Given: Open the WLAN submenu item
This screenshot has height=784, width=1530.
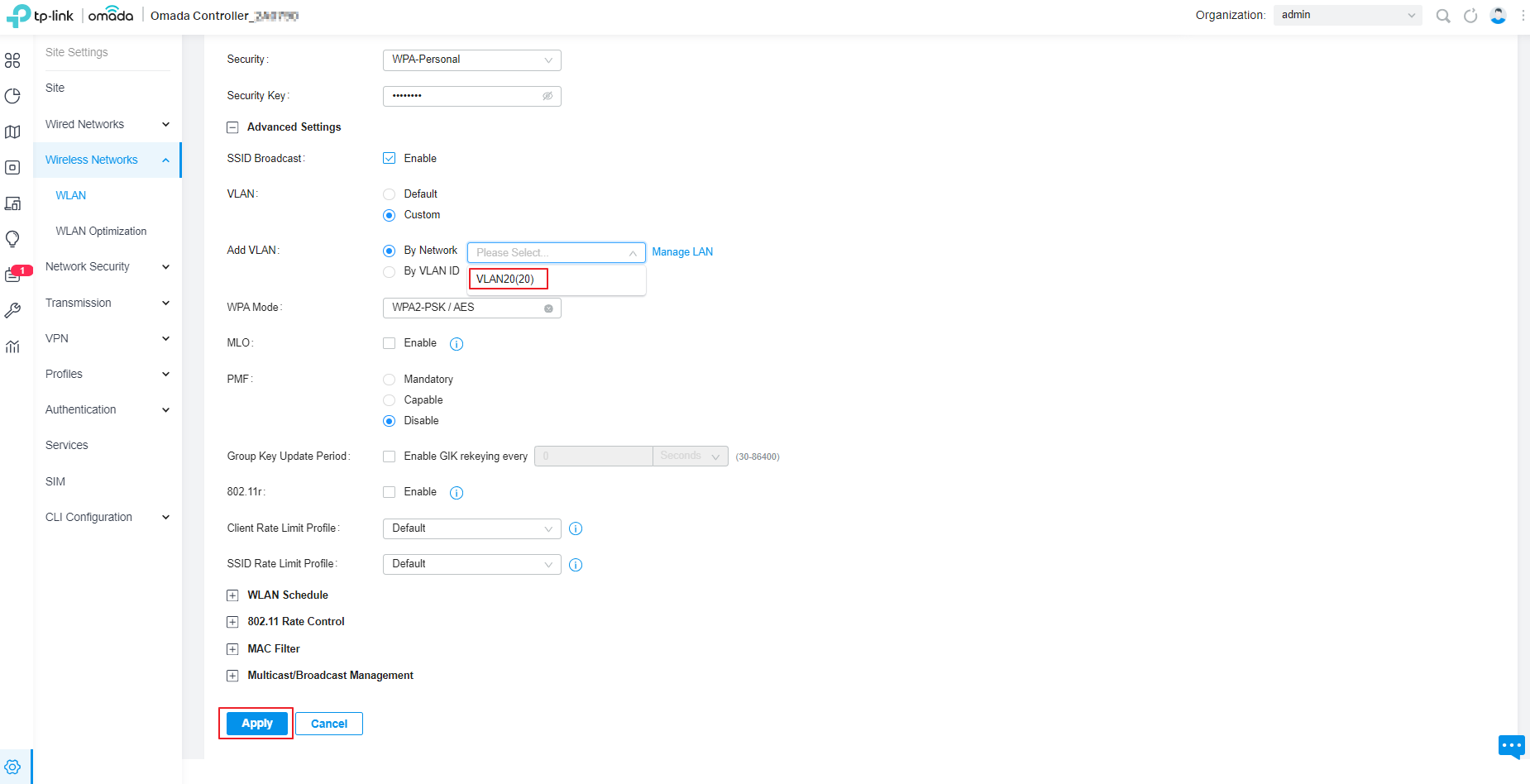Looking at the screenshot, I should 71,195.
